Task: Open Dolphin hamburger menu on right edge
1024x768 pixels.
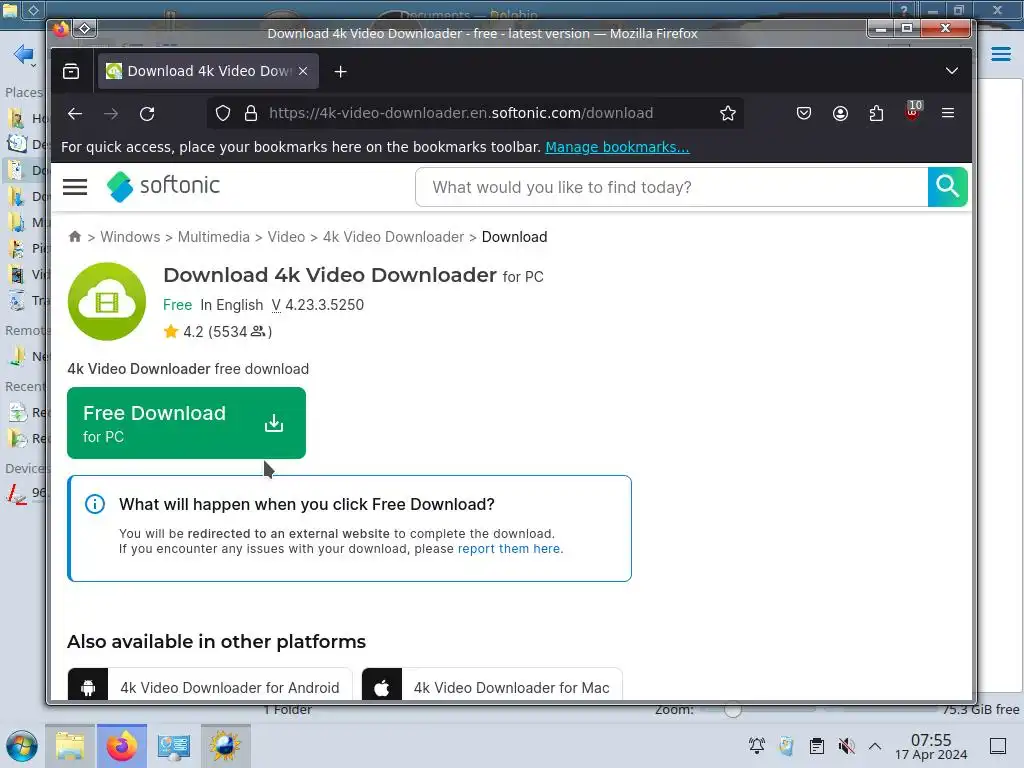Action: coord(1001,54)
